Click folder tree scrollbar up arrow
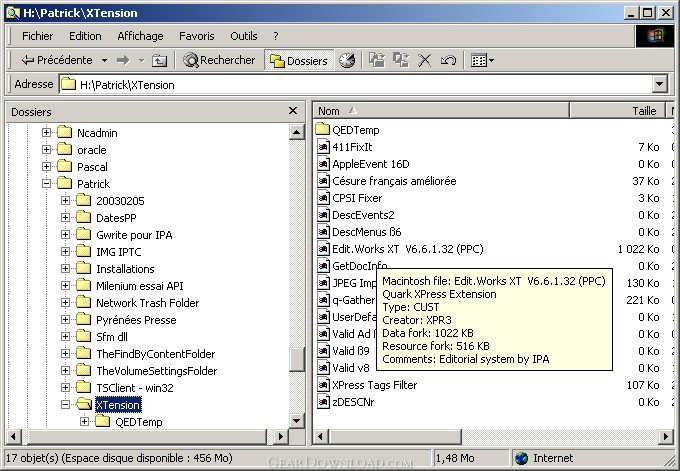This screenshot has height=471, width=680. 297,132
